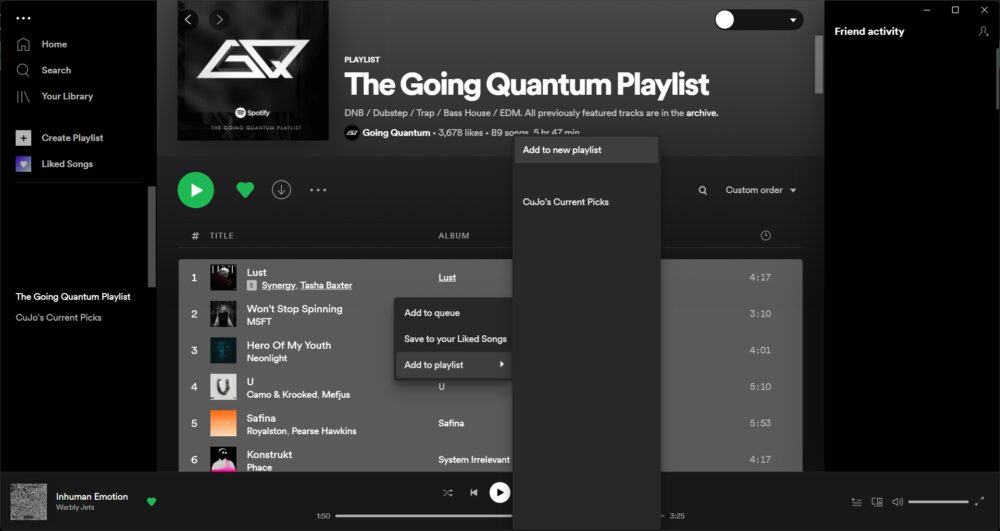Open the user profile dropdown arrow
The width and height of the screenshot is (1000, 531).
pos(793,20)
